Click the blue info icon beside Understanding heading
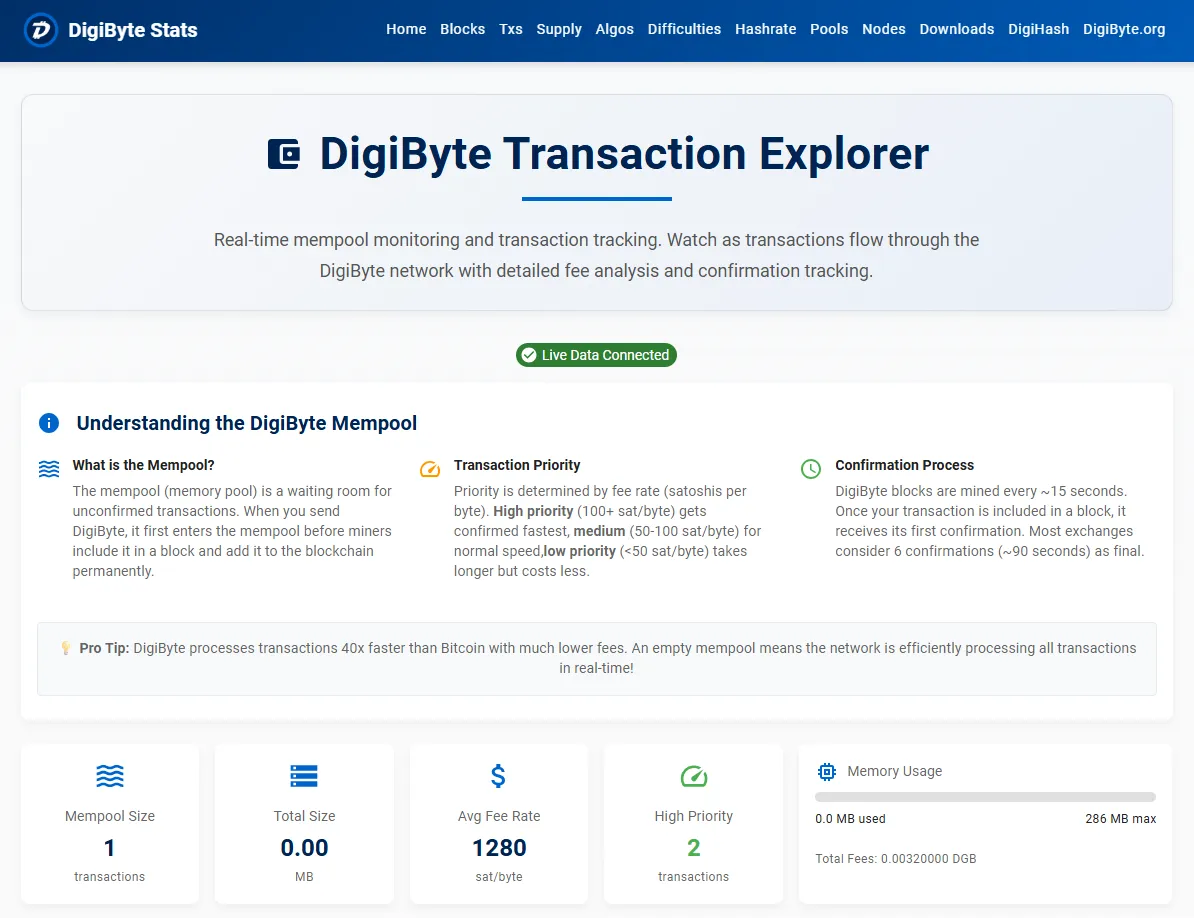The height and width of the screenshot is (918, 1194). coord(49,423)
